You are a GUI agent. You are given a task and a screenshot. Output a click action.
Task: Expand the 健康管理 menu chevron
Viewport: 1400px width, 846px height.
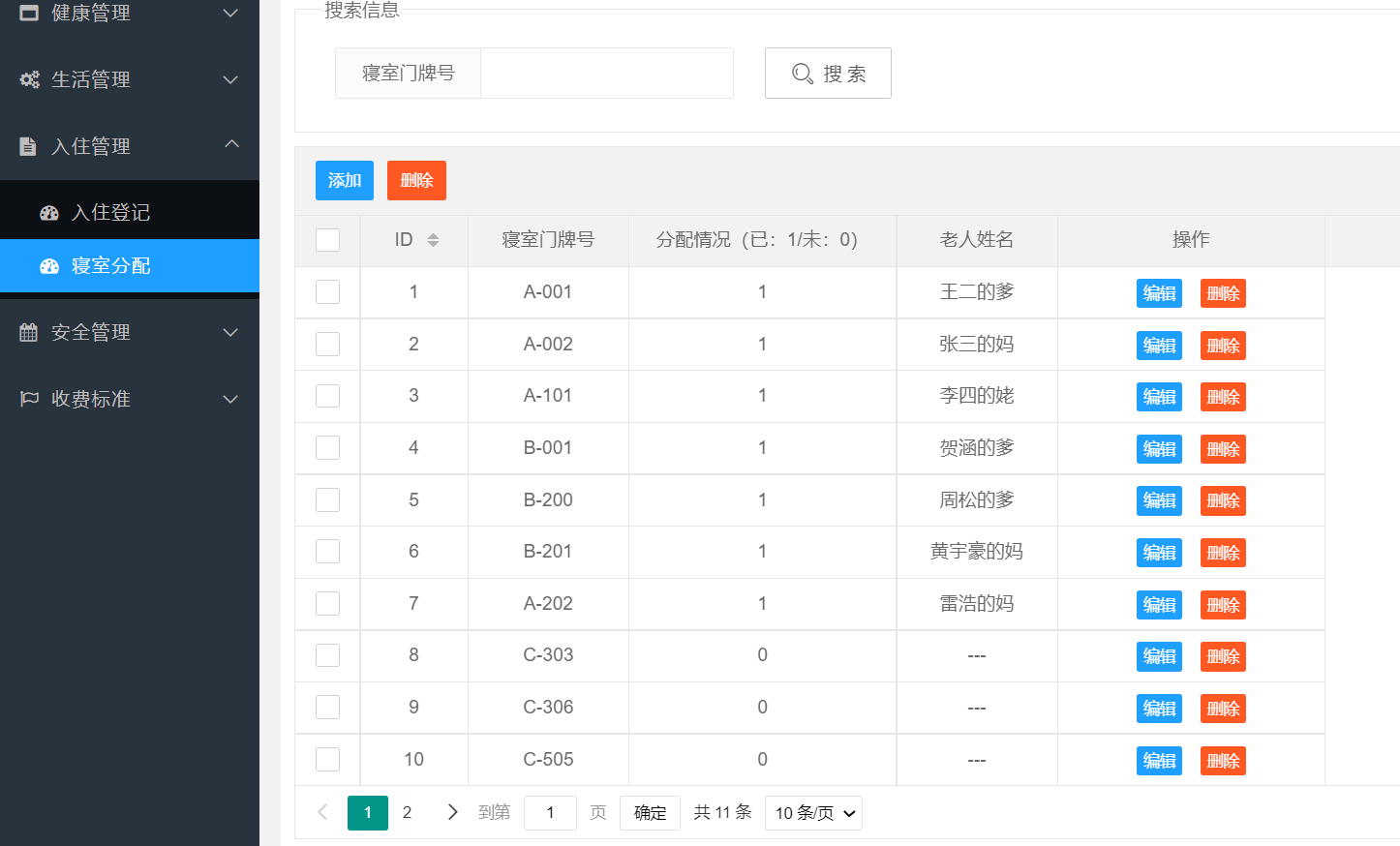230,13
